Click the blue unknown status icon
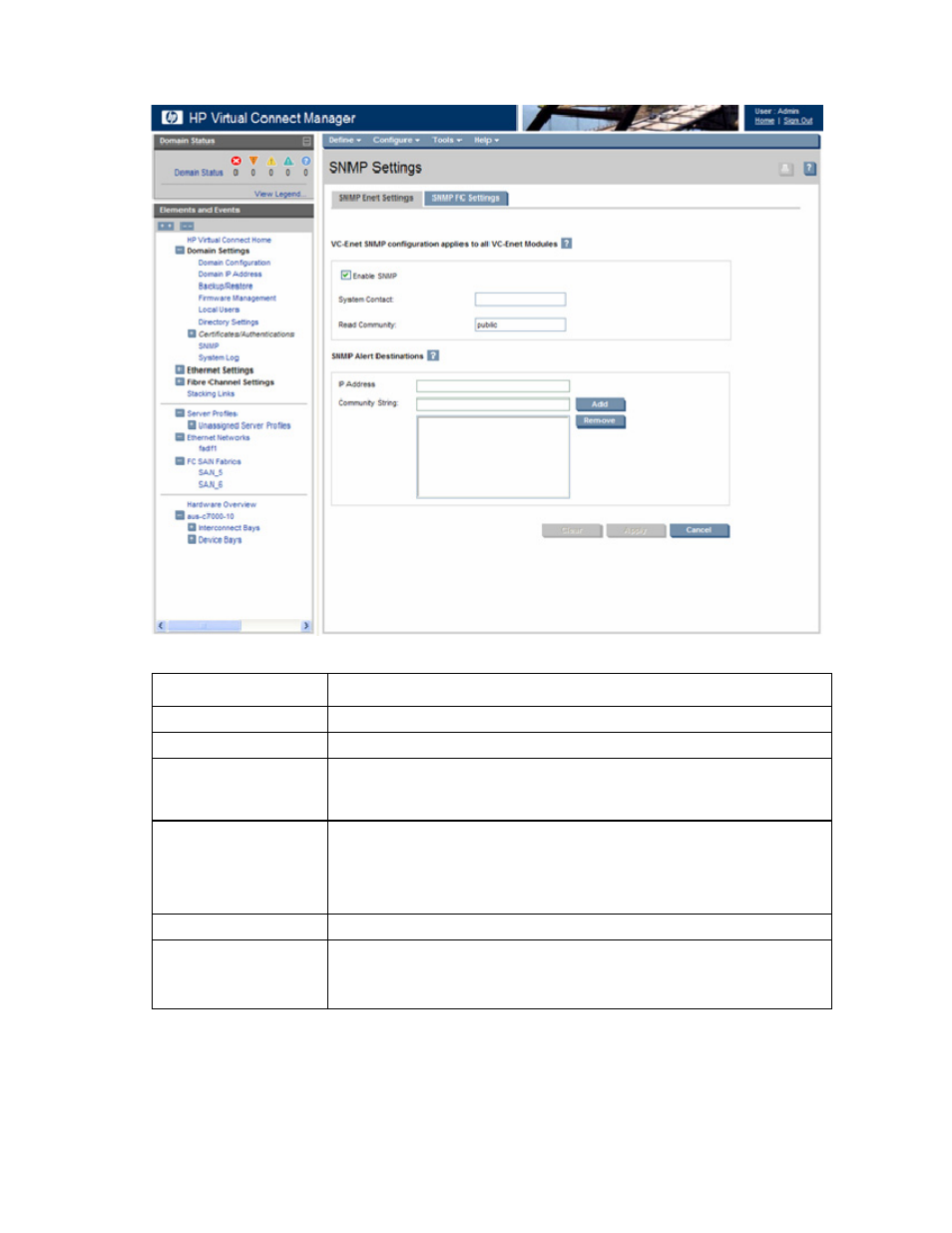The height and width of the screenshot is (1233, 952). [x=305, y=161]
